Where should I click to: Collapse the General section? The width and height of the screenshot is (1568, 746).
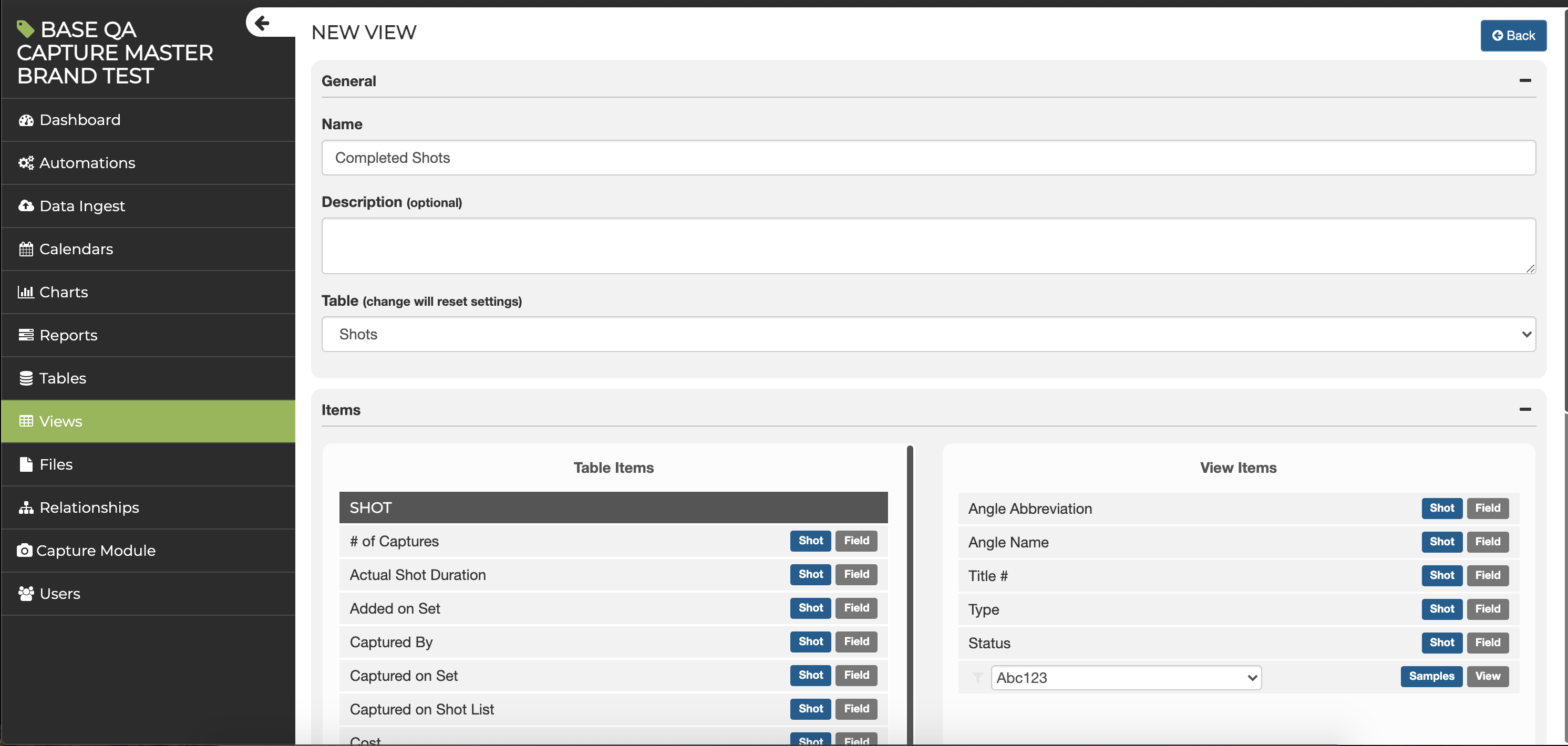click(1525, 80)
